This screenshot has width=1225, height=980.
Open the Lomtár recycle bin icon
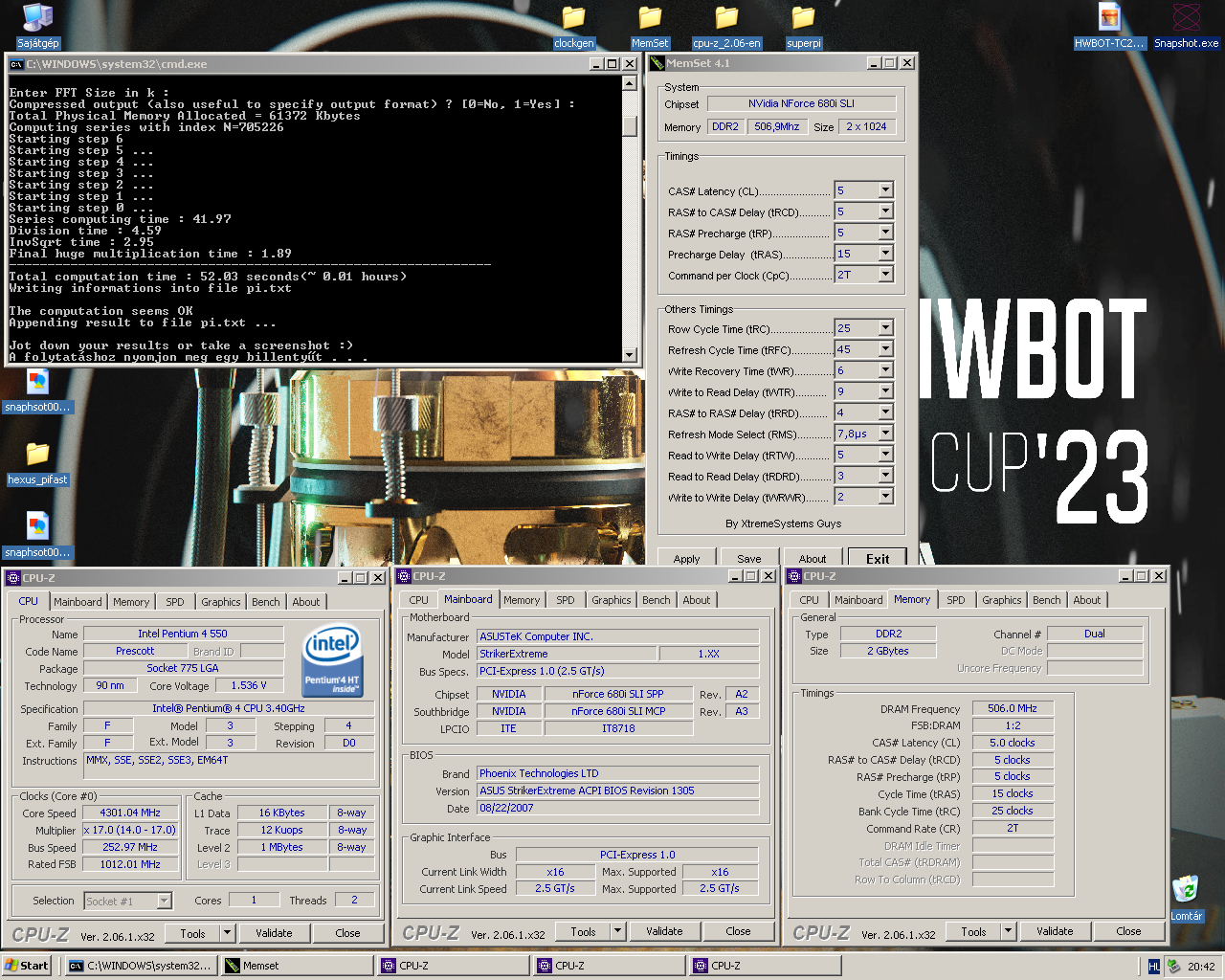click(1186, 898)
